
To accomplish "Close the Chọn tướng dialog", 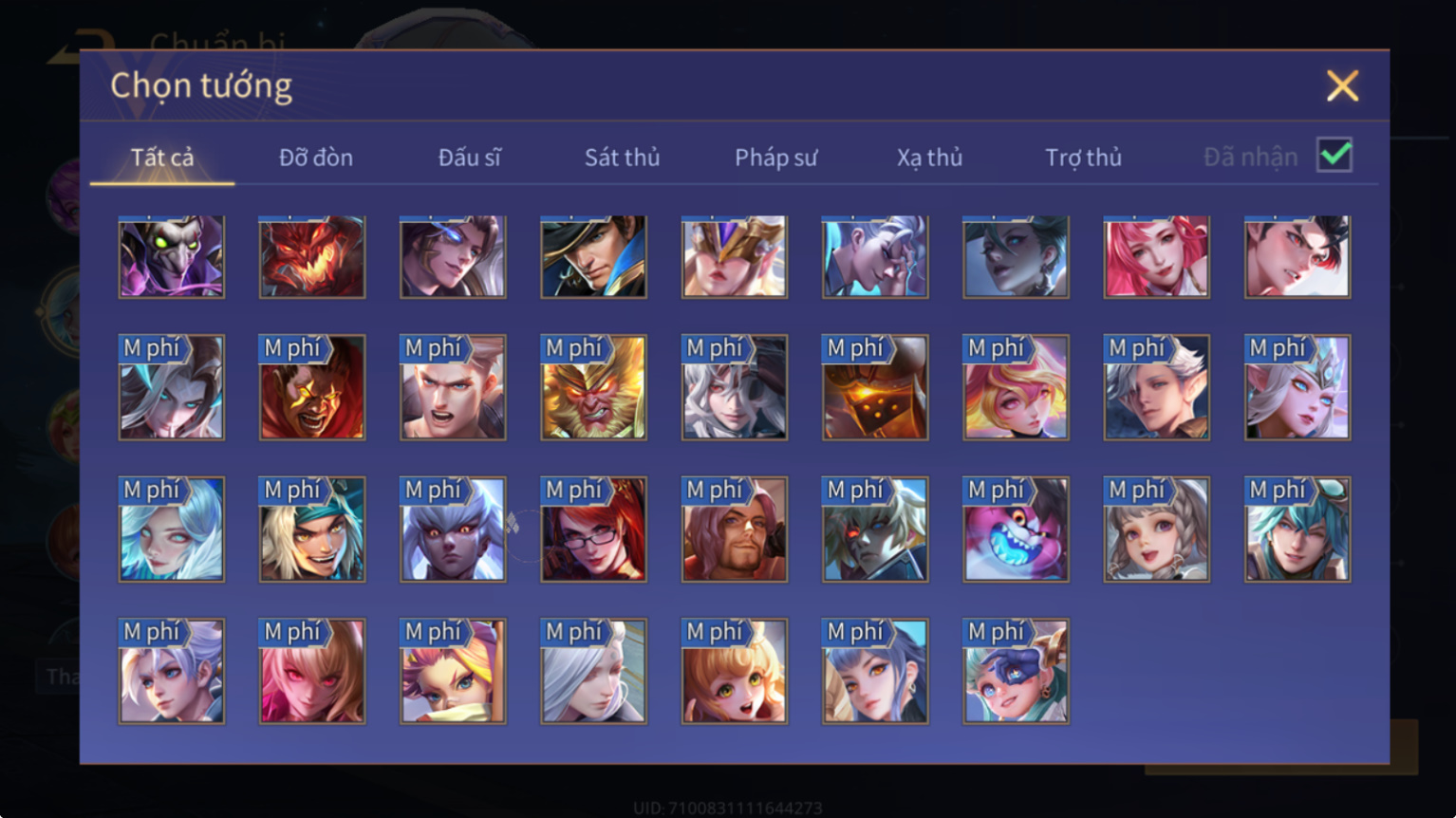I will 1342,86.
